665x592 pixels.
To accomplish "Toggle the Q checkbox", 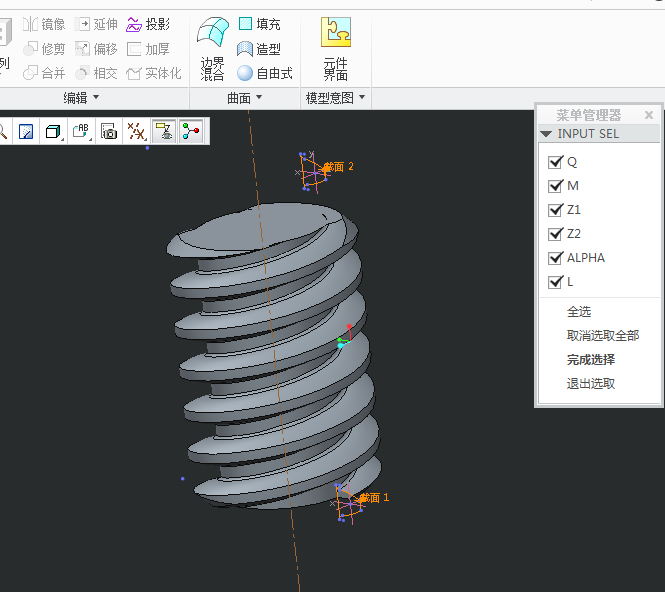I will [x=555, y=162].
